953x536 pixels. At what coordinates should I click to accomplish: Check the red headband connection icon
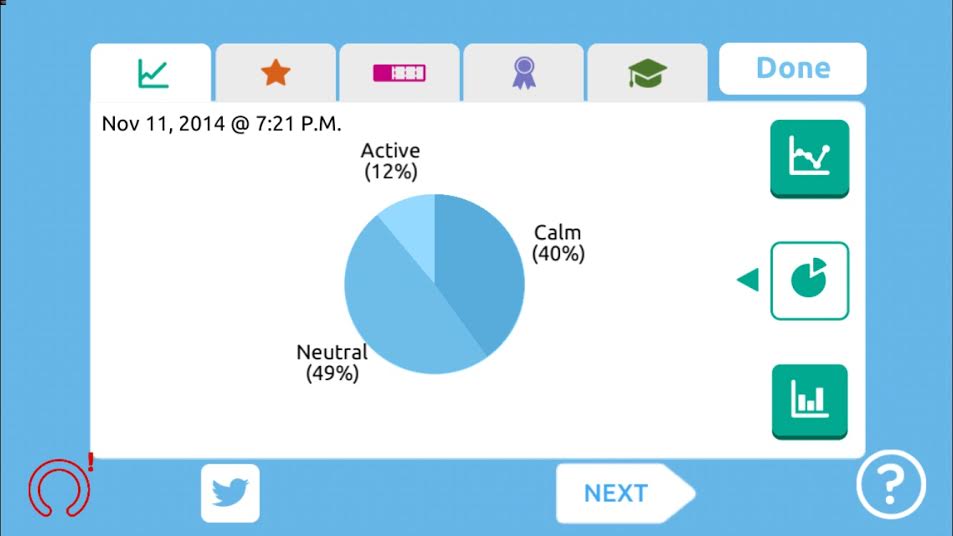(x=58, y=488)
